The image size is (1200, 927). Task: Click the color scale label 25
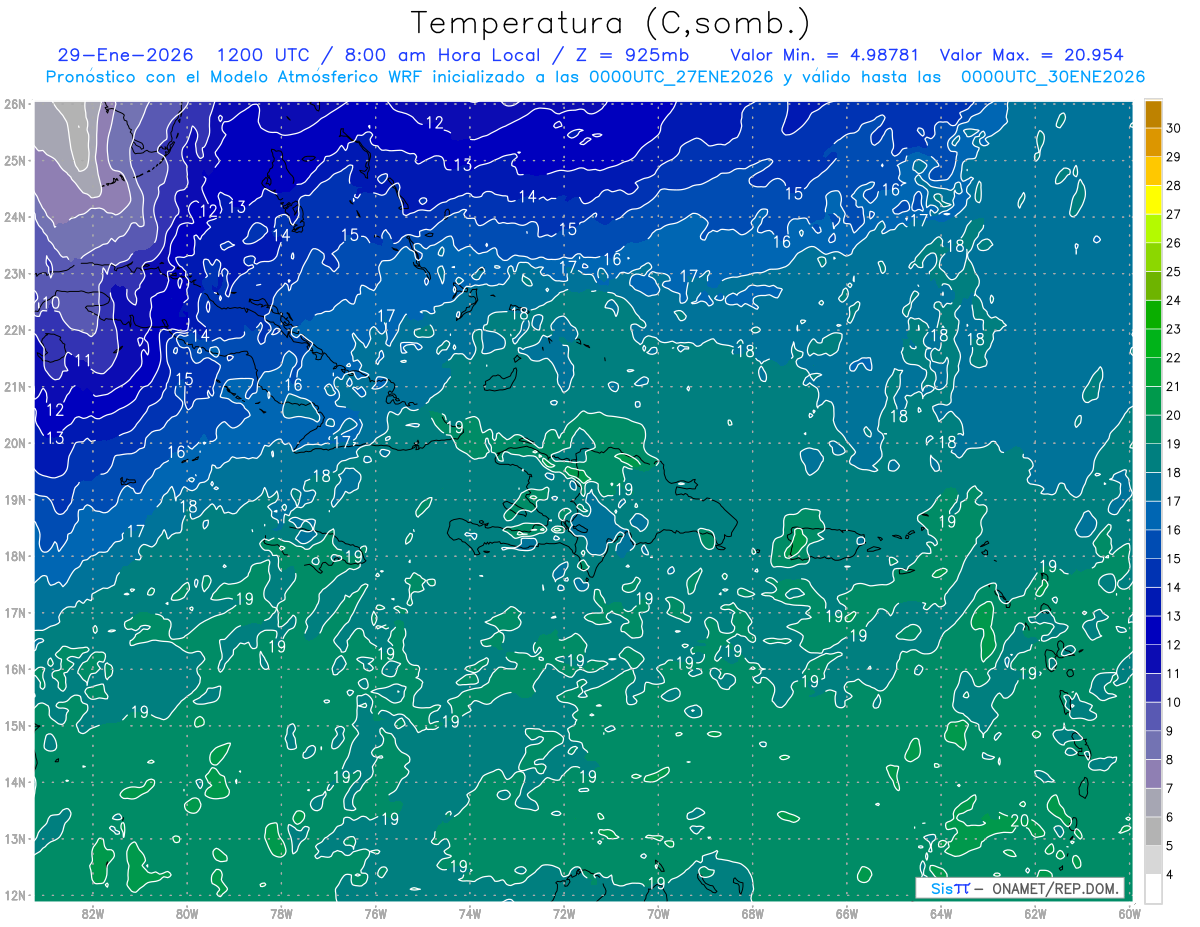pyautogui.click(x=1173, y=272)
